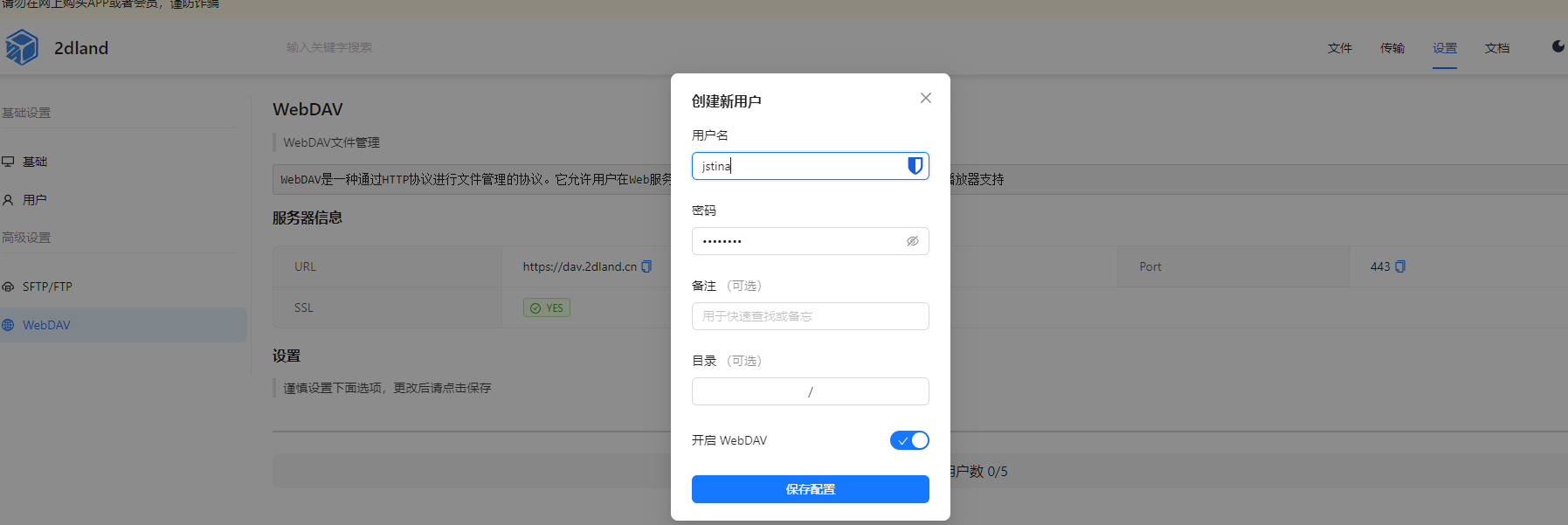This screenshot has height=525, width=1568.
Task: Select WebDAV in the sidebar
Action: click(122, 325)
